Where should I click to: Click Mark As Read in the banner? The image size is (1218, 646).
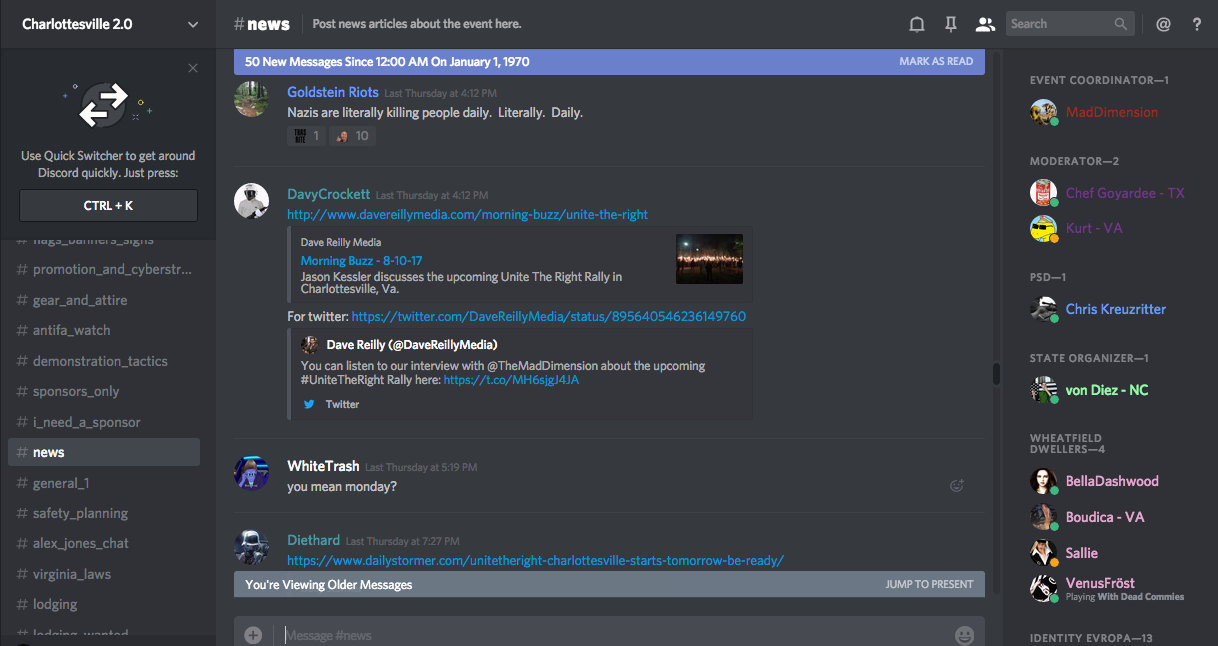(x=935, y=61)
